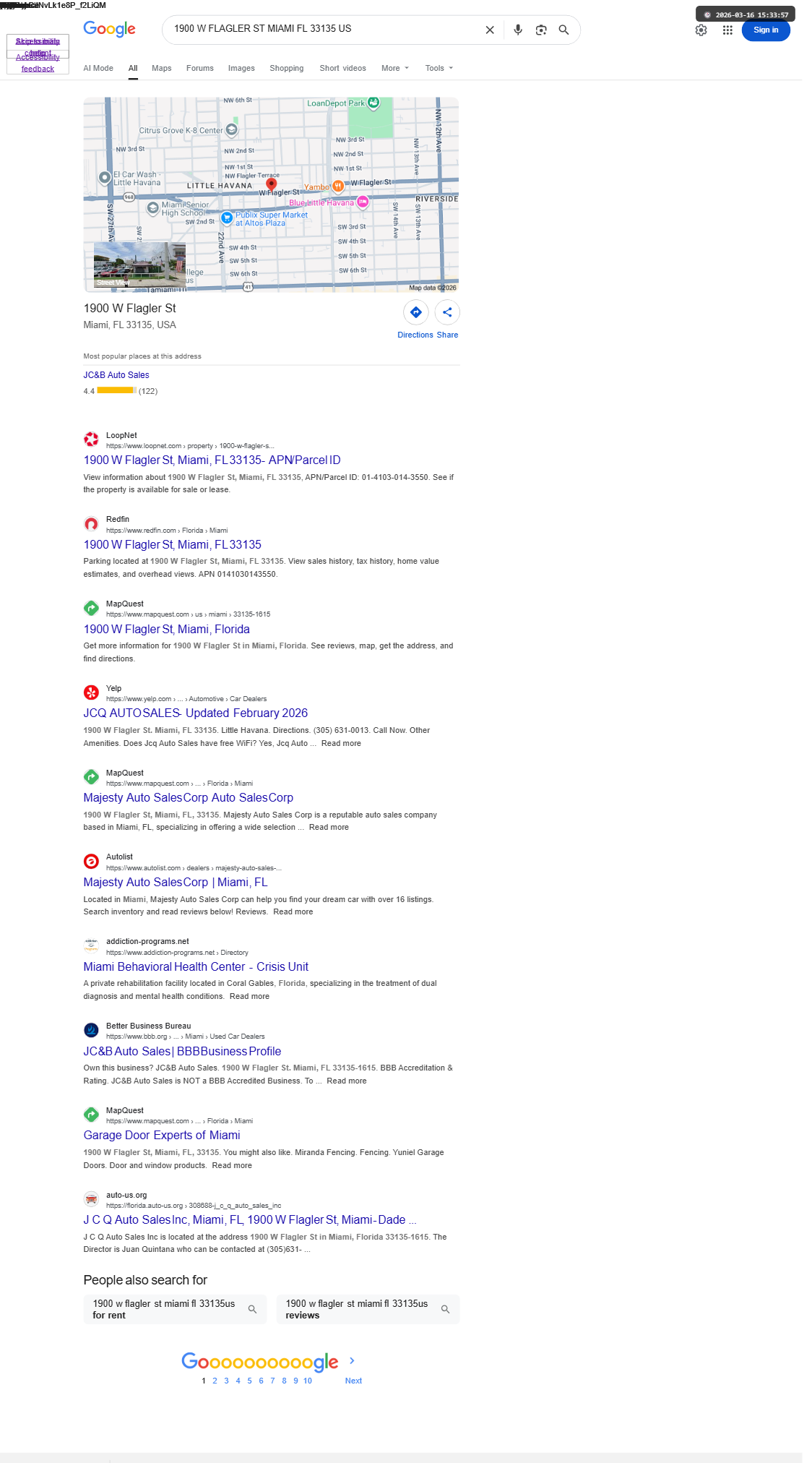Screen dimensions: 812x1463
Task: Click the red location pin on map
Action: [x=272, y=184]
